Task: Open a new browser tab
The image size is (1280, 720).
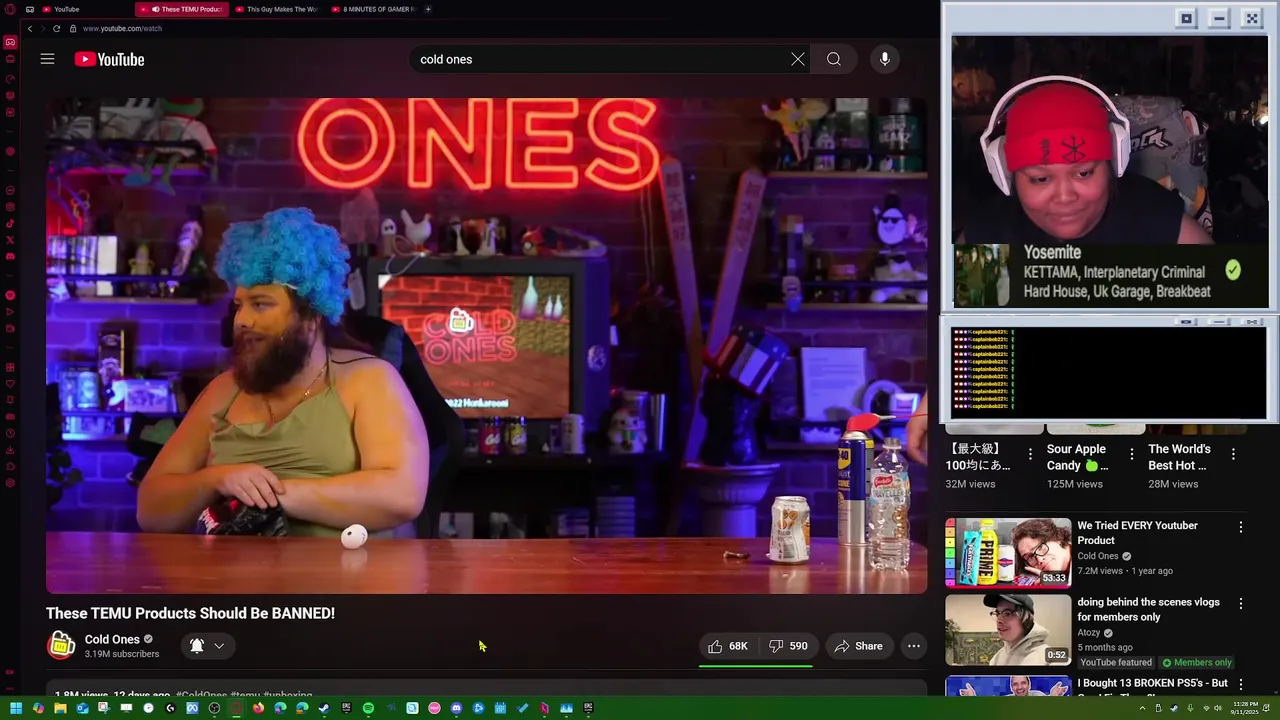Action: [x=428, y=9]
